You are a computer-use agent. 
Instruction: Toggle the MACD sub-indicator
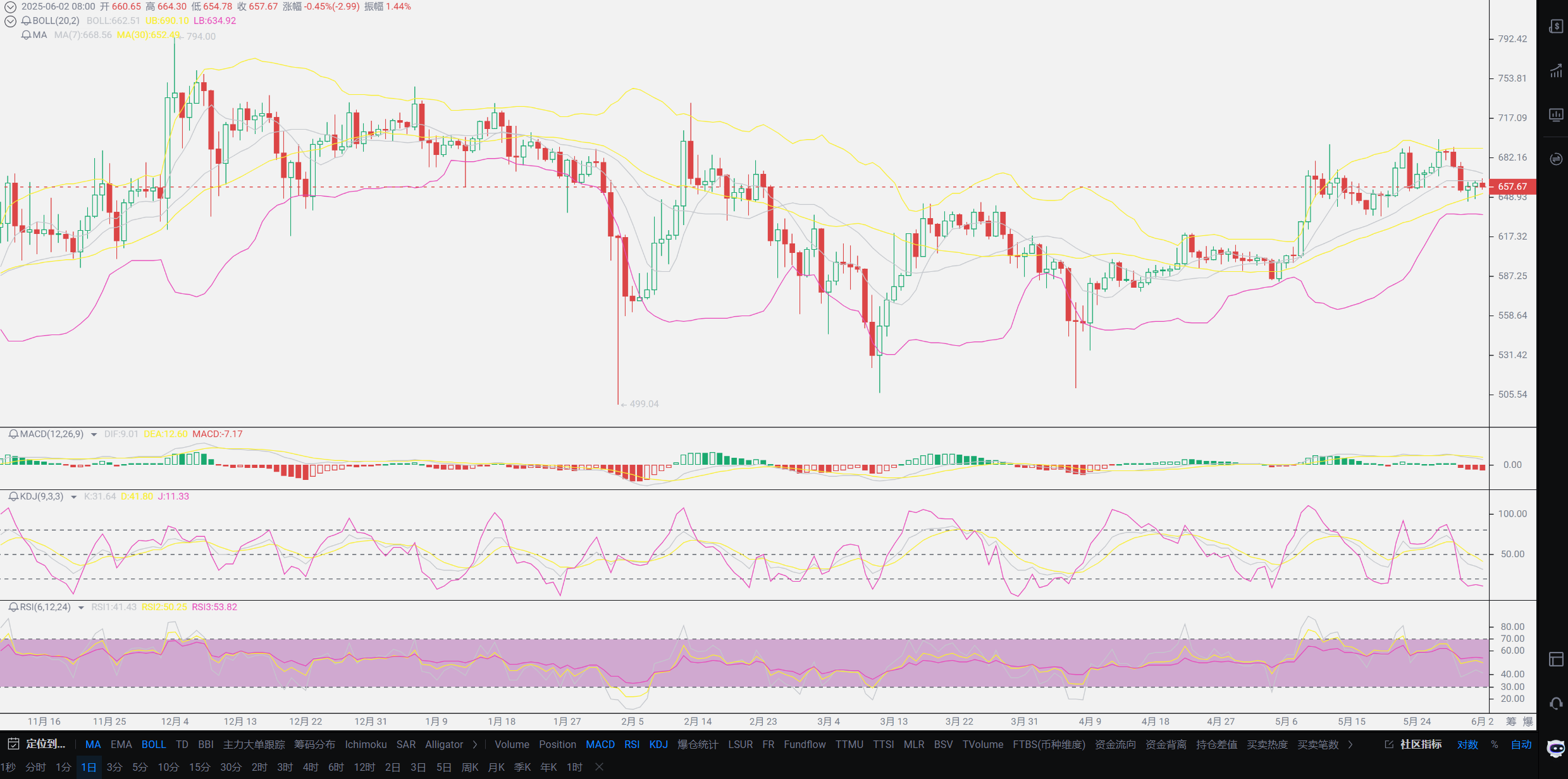click(600, 744)
